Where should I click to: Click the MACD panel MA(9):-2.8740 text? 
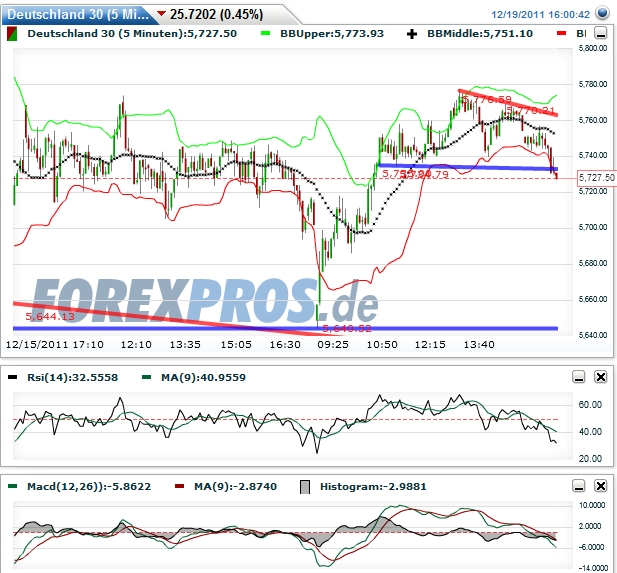(x=235, y=486)
